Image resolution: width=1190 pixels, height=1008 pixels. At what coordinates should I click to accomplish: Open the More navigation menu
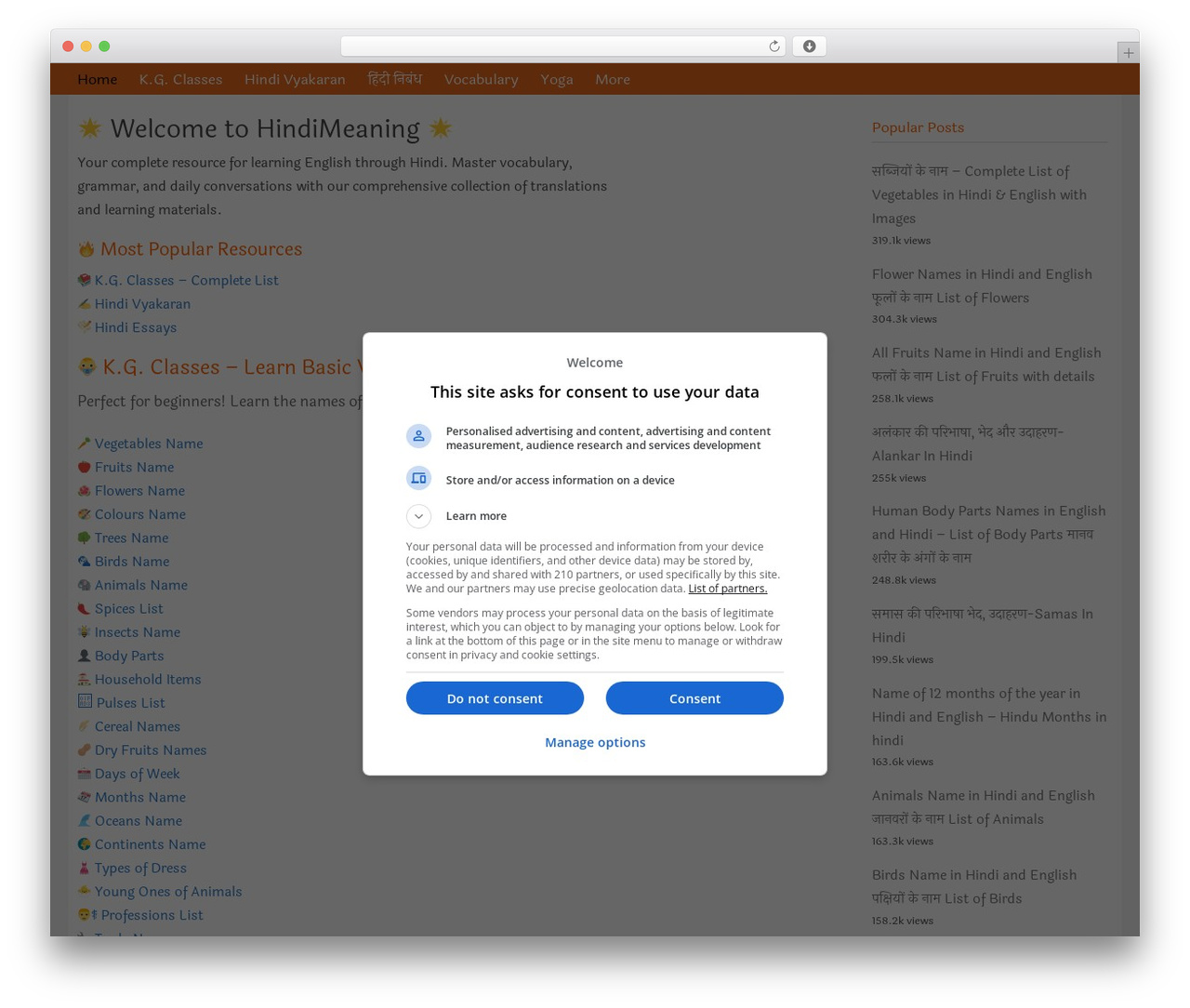[x=613, y=79]
